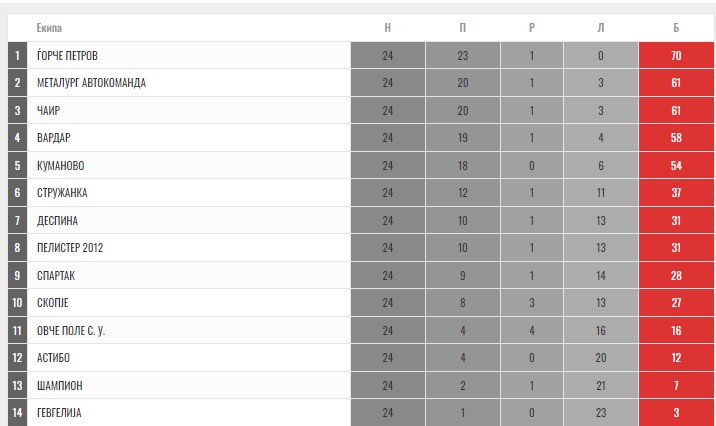Click the red 70 points cell
The height and width of the screenshot is (426, 716).
(x=676, y=56)
